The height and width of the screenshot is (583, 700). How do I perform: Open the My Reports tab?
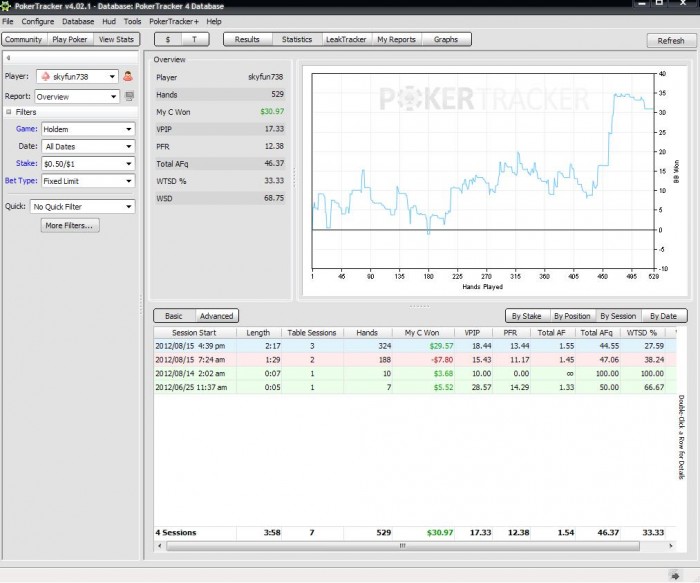(396, 39)
